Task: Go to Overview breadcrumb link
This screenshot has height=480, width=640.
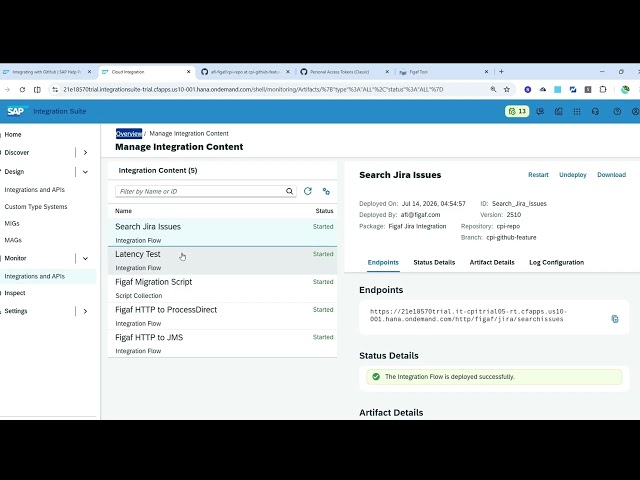Action: point(129,133)
